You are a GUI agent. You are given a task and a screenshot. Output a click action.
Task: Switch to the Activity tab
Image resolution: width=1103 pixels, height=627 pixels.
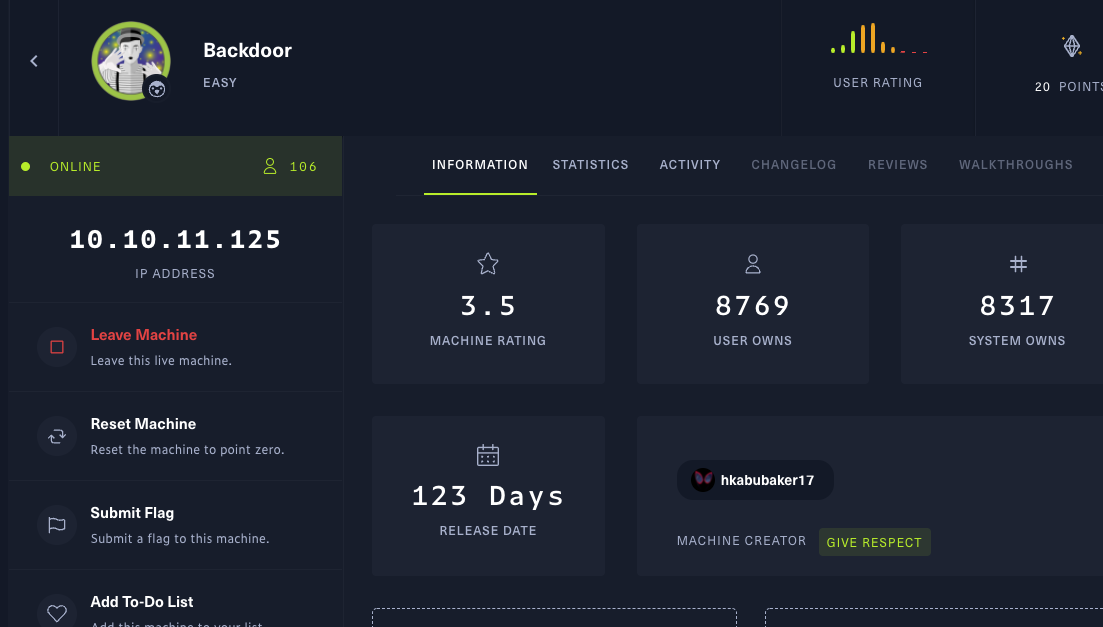(689, 165)
